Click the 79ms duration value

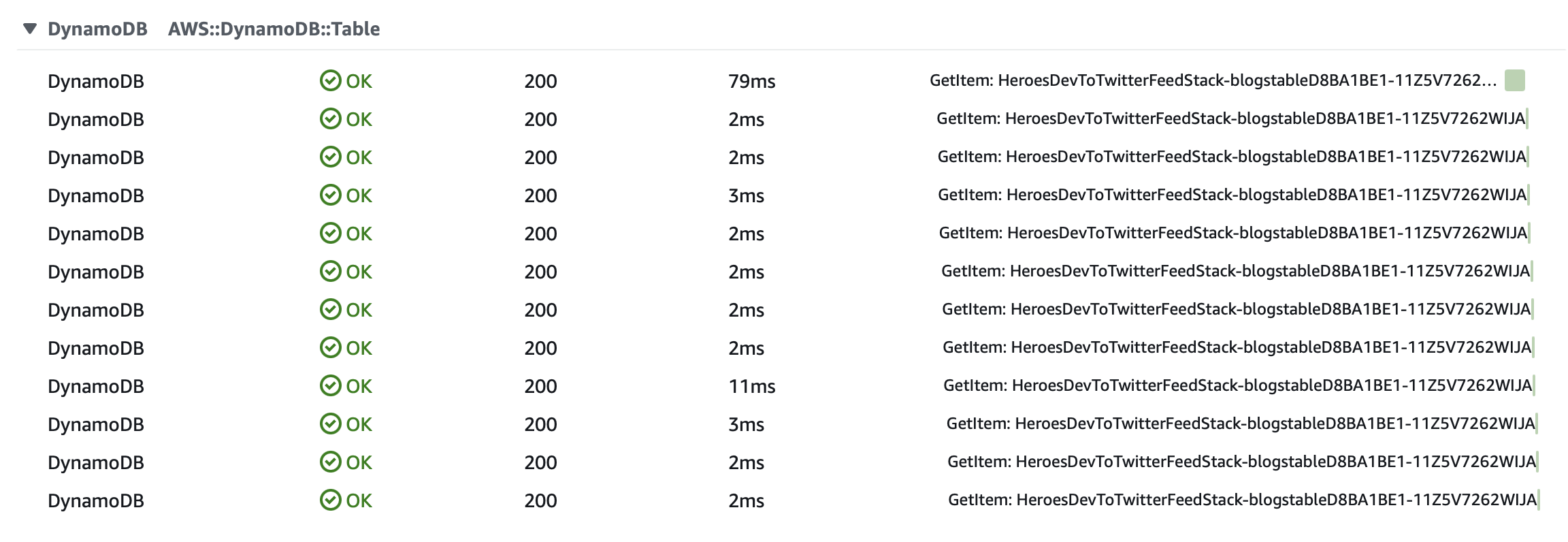click(x=751, y=81)
